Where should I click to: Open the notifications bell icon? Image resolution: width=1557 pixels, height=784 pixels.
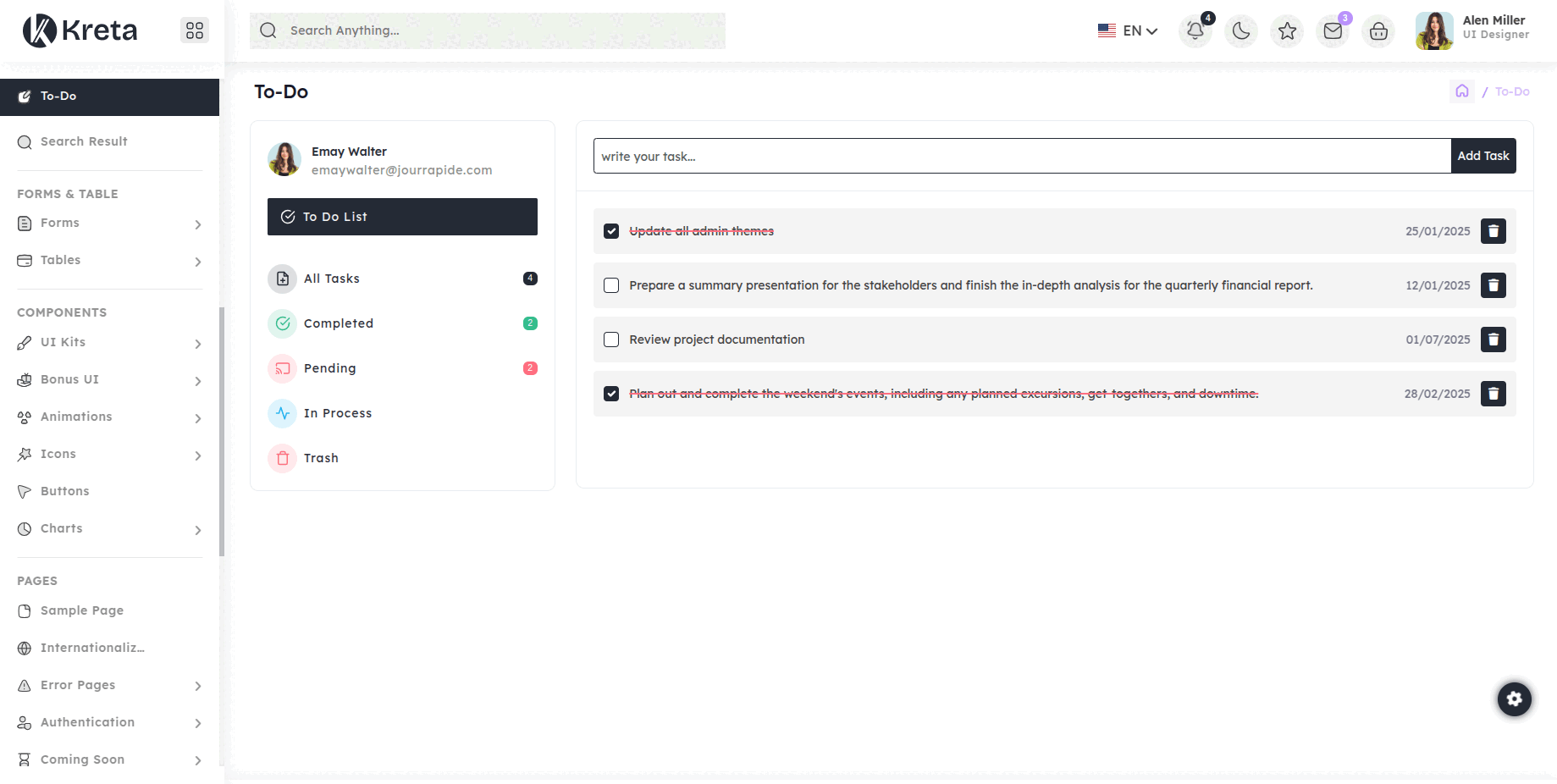point(1195,31)
